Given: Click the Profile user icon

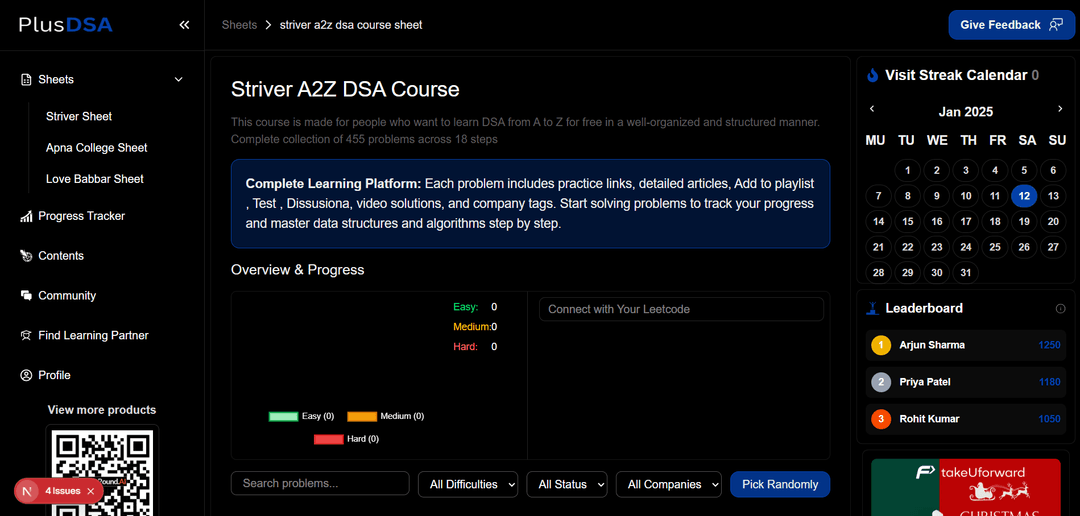Looking at the screenshot, I should tap(26, 375).
